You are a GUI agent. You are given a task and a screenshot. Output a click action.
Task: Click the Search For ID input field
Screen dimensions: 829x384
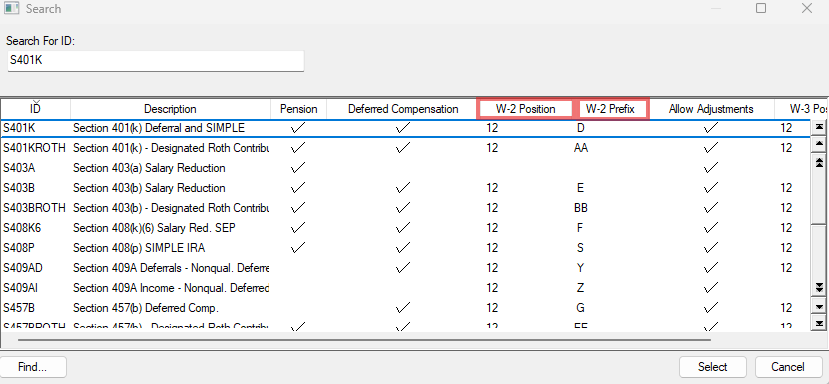pyautogui.click(x=155, y=61)
